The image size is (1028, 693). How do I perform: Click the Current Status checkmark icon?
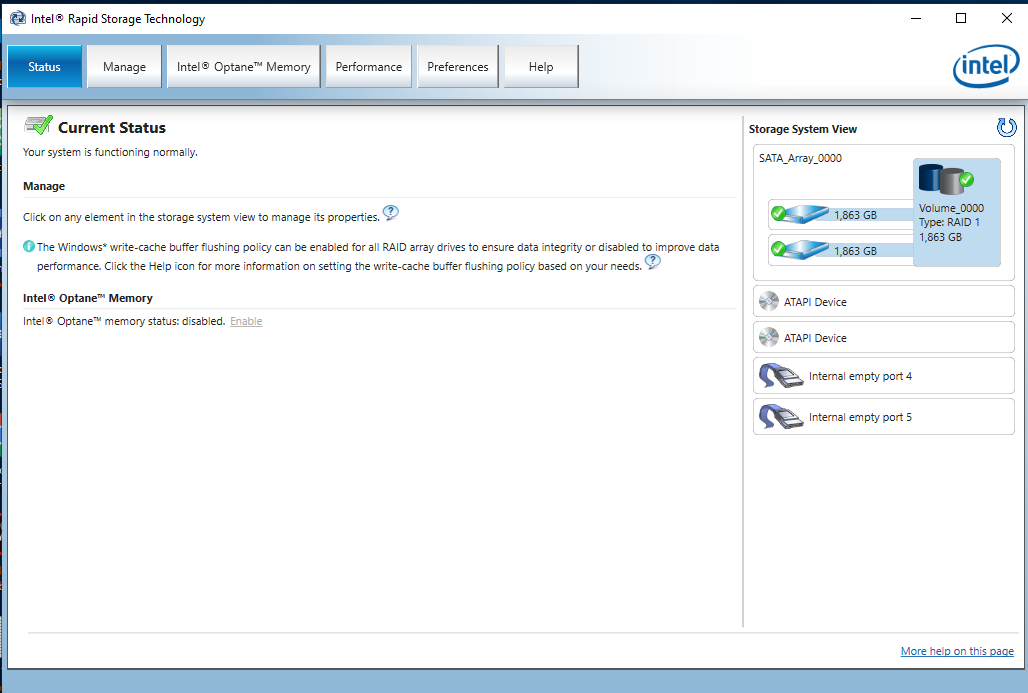[39, 125]
